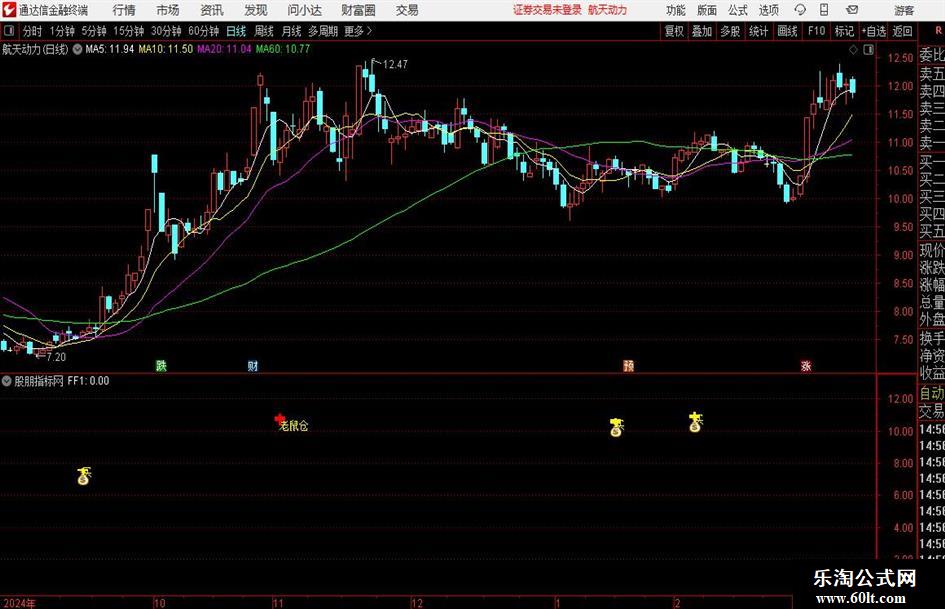The height and width of the screenshot is (609, 945).
Task: Switch to the 周线 weekly tab
Action: (x=264, y=31)
